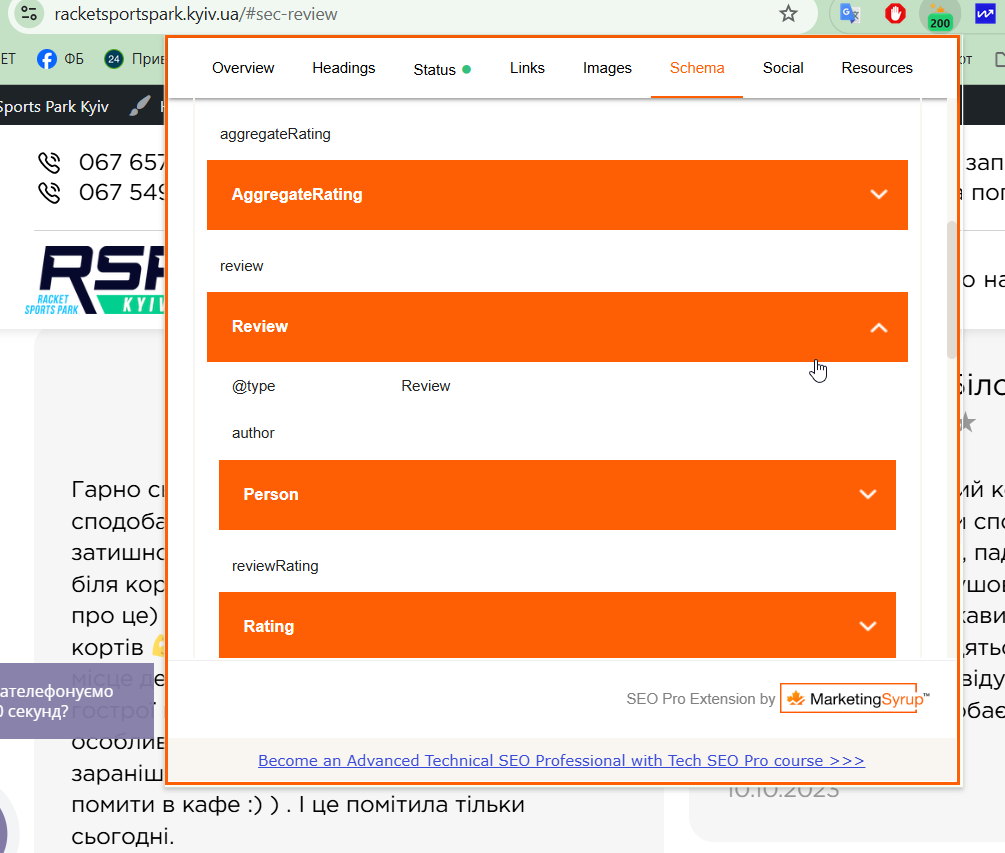Click the green status dot indicator
This screenshot has height=853, width=1005.
point(467,69)
